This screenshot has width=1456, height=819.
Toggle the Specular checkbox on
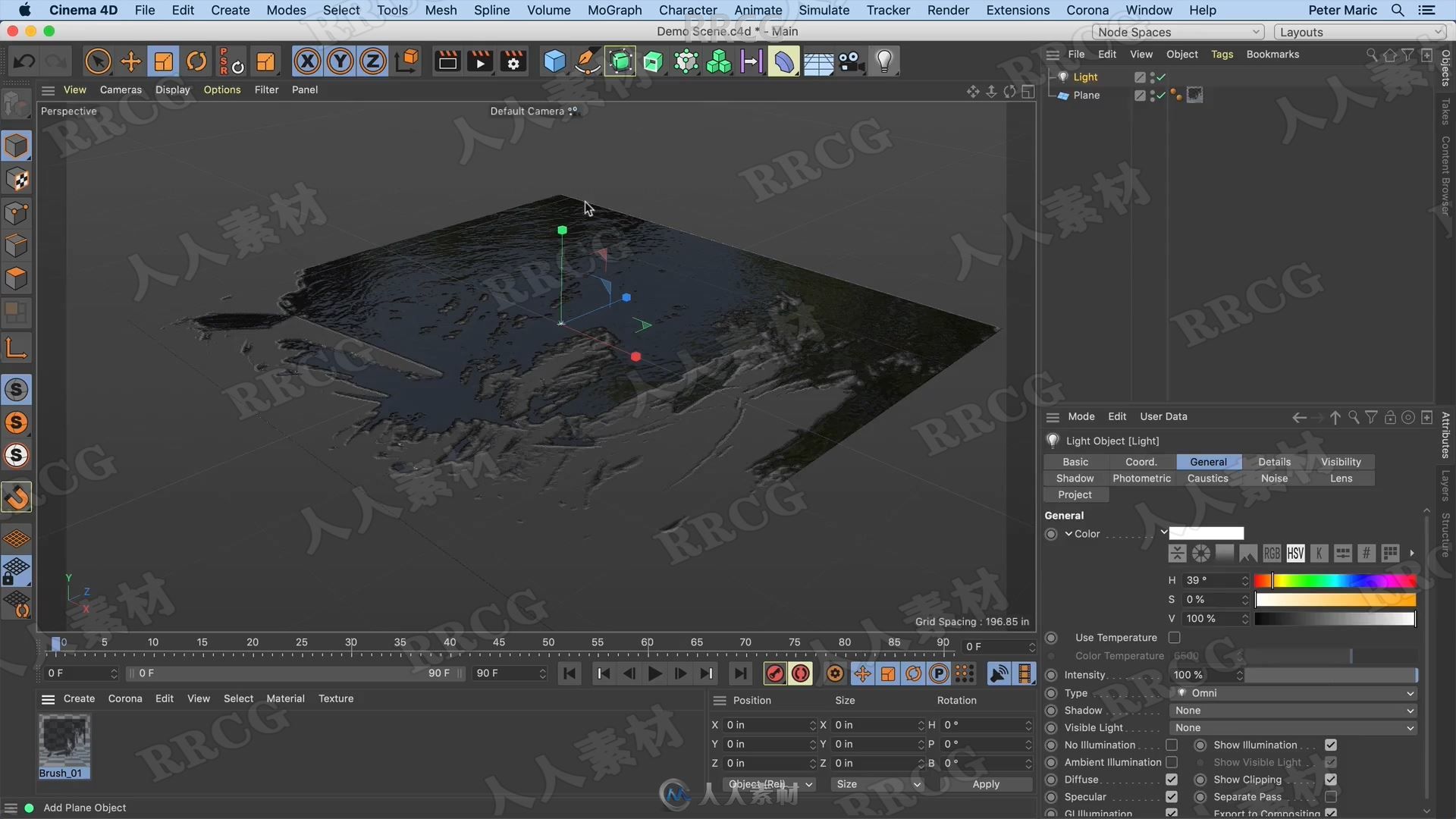(1172, 796)
